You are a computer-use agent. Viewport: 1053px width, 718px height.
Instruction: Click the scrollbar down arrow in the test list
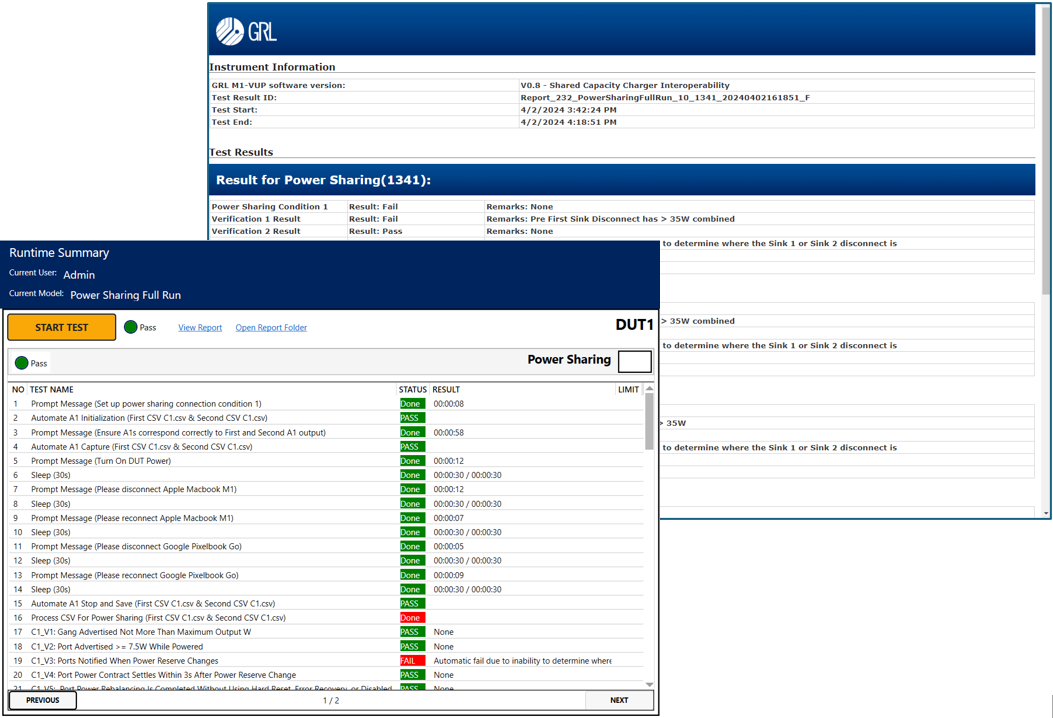[x=651, y=683]
